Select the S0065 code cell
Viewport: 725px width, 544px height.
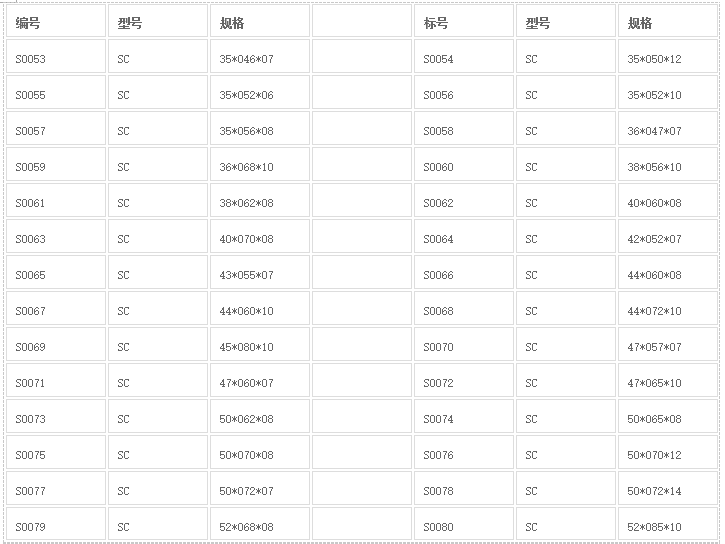55,275
